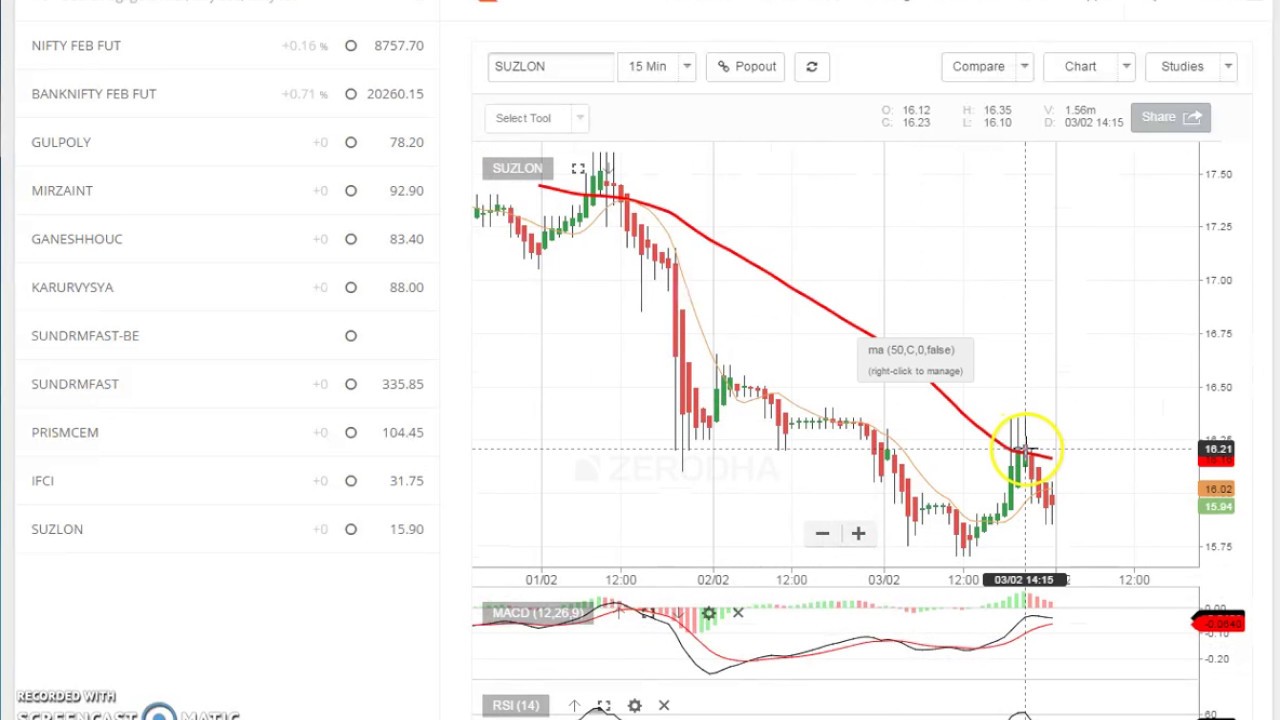
Task: Select KARURVYSYA in watchlist
Action: [72, 287]
